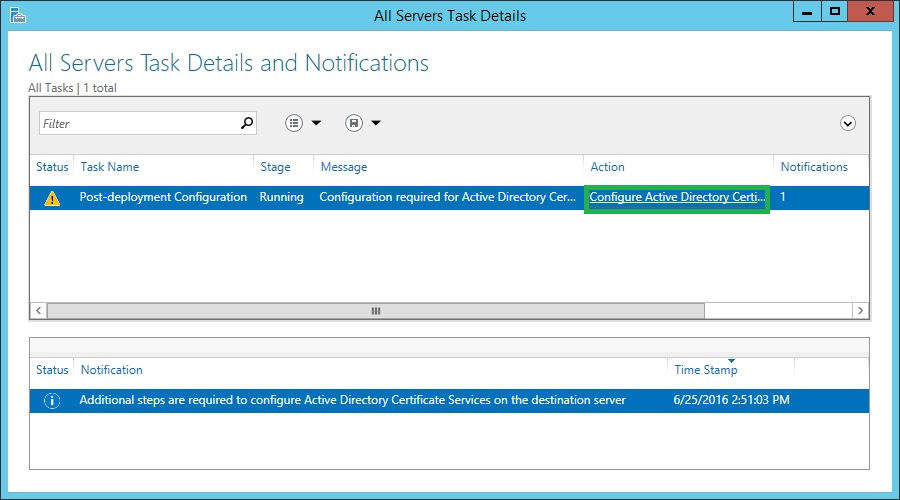This screenshot has height=500, width=900.
Task: Click the save query disk icon
Action: 353,123
